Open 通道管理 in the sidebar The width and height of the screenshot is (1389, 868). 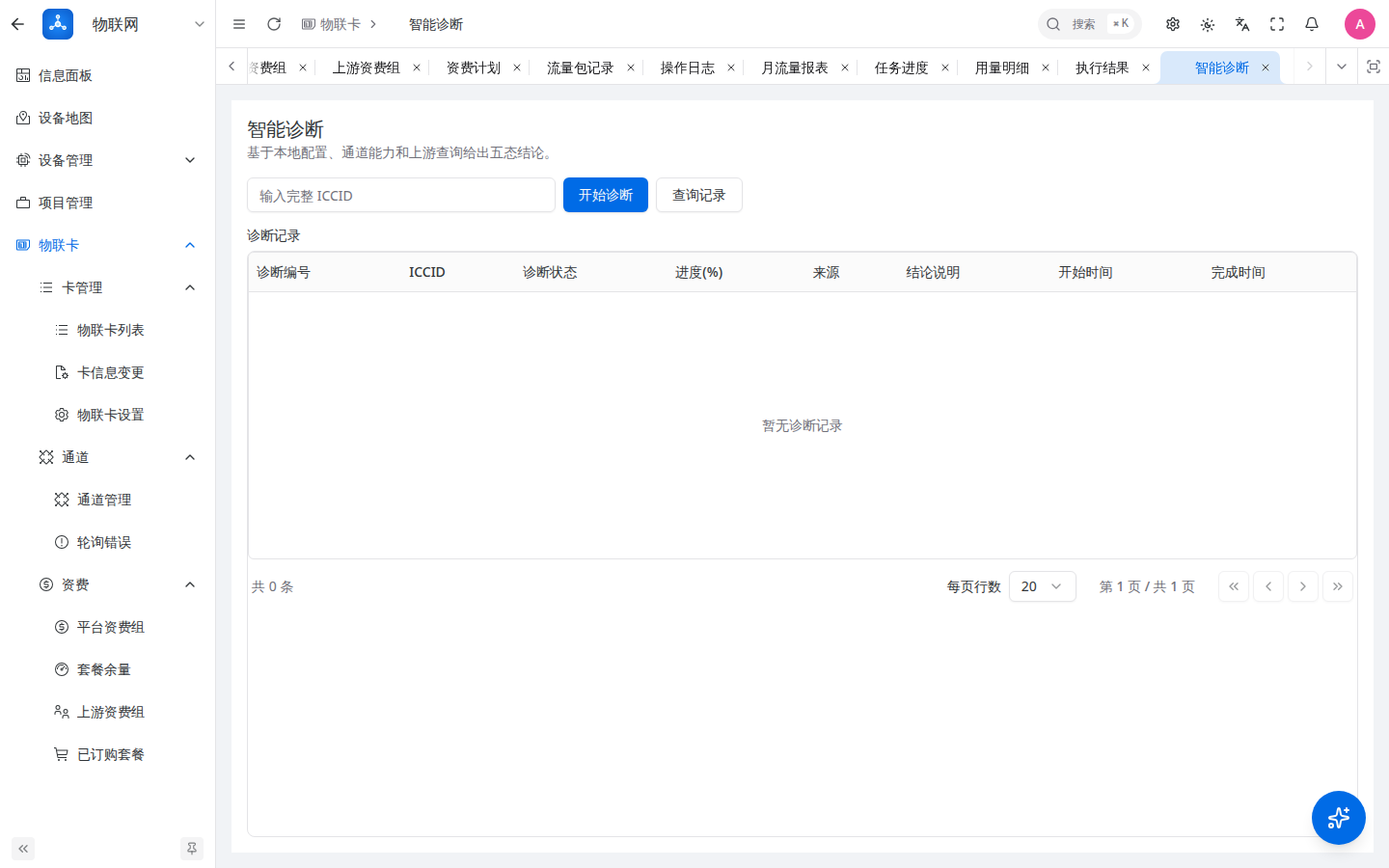pos(107,500)
